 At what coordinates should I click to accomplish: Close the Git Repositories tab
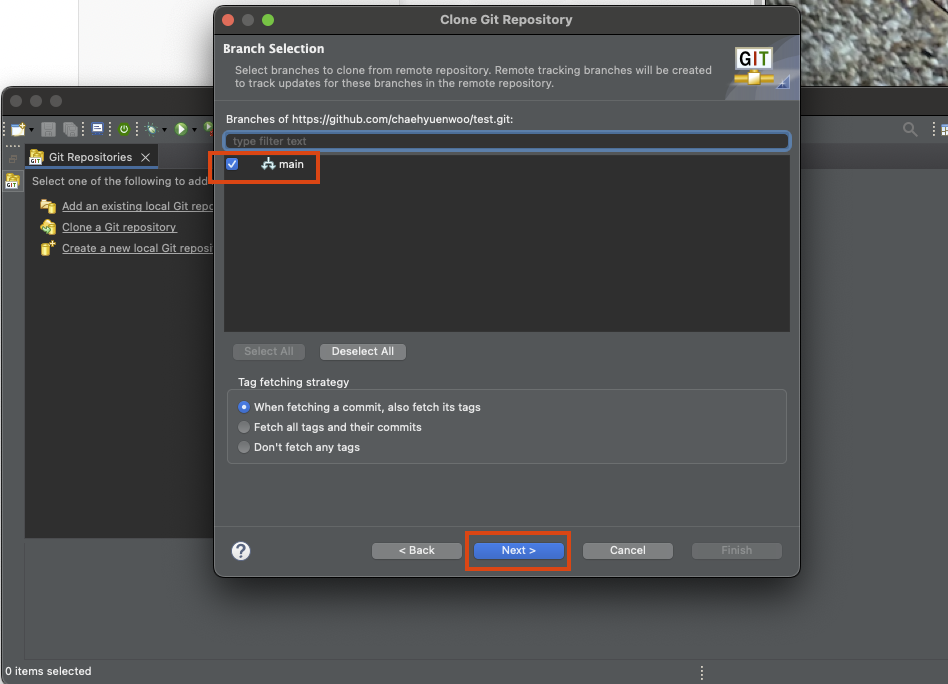click(146, 157)
